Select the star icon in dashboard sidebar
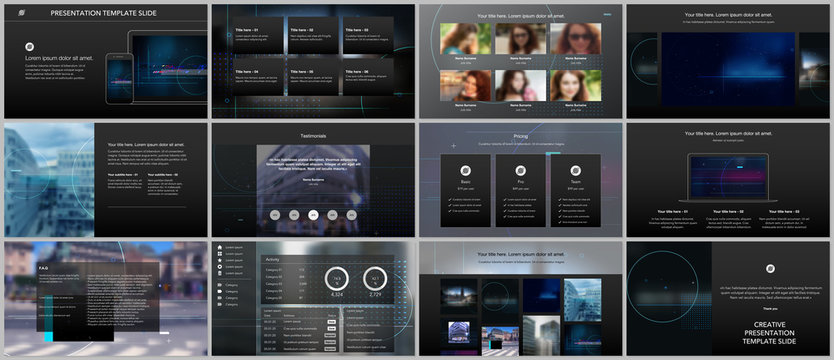This screenshot has width=834, height=360. coord(220,260)
